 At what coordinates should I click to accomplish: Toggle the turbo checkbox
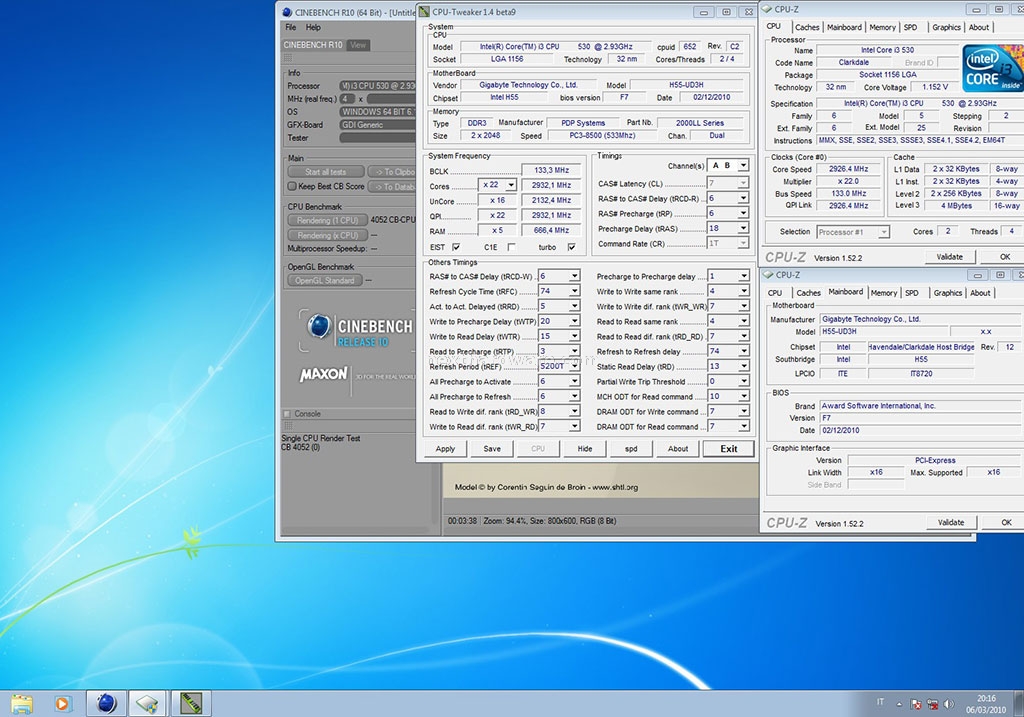(571, 247)
